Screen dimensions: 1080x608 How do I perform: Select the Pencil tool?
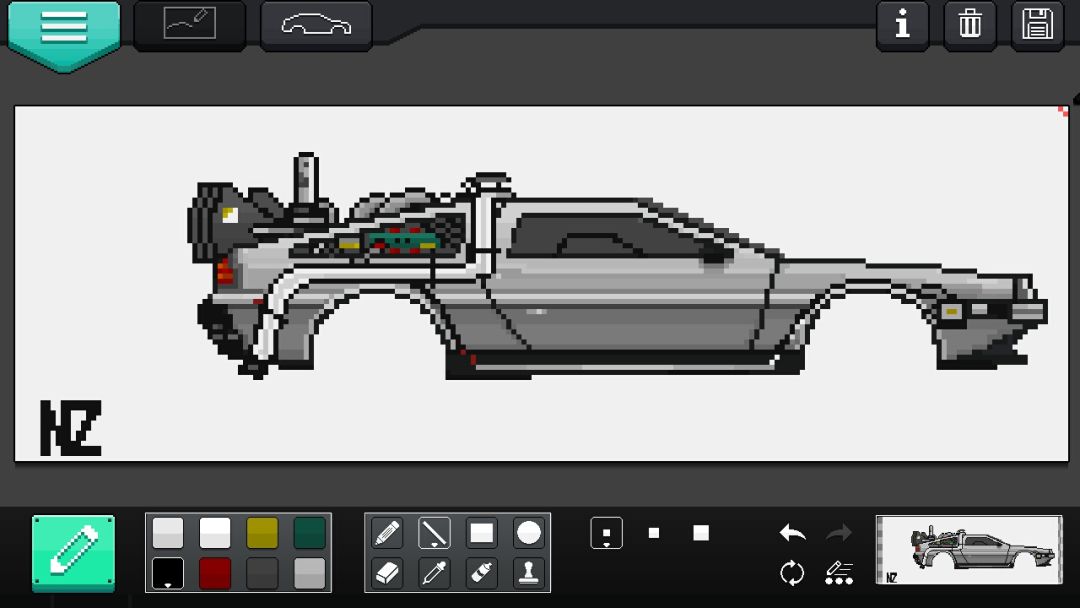[387, 533]
